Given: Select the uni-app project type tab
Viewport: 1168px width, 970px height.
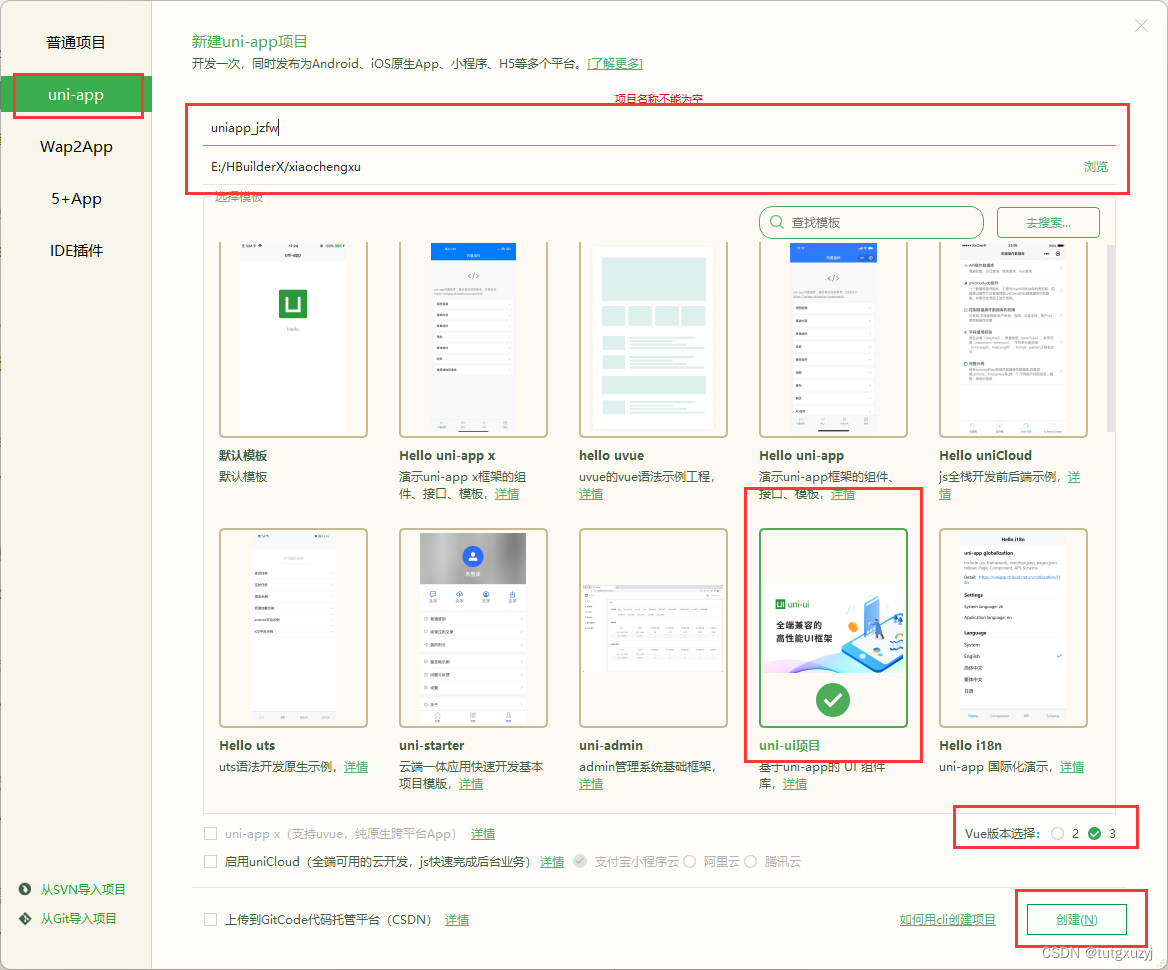Looking at the screenshot, I should click(76, 95).
